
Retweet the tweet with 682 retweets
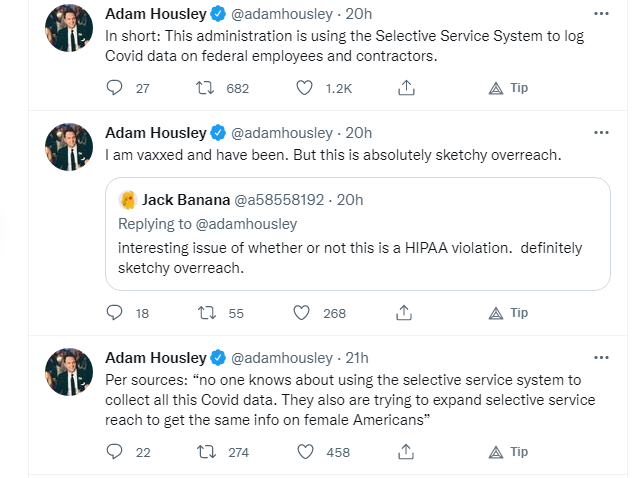coord(205,88)
